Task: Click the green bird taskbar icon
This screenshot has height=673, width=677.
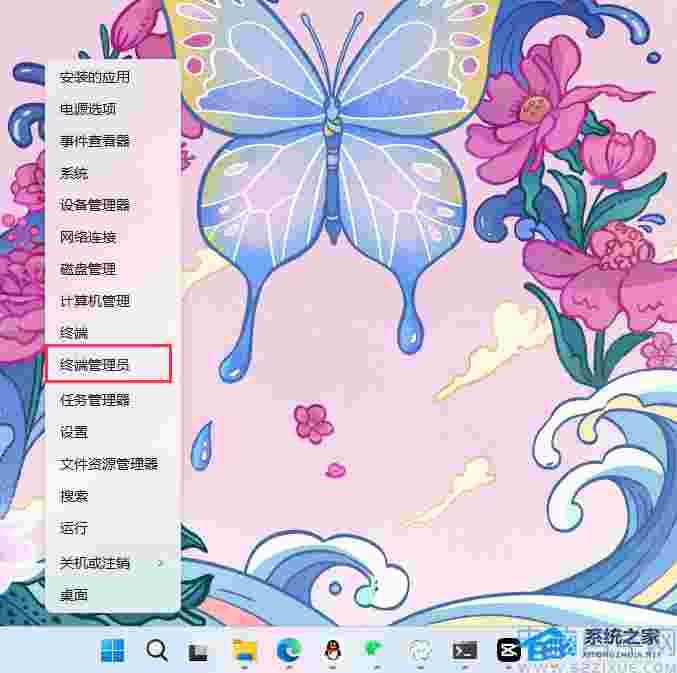Action: point(377,651)
